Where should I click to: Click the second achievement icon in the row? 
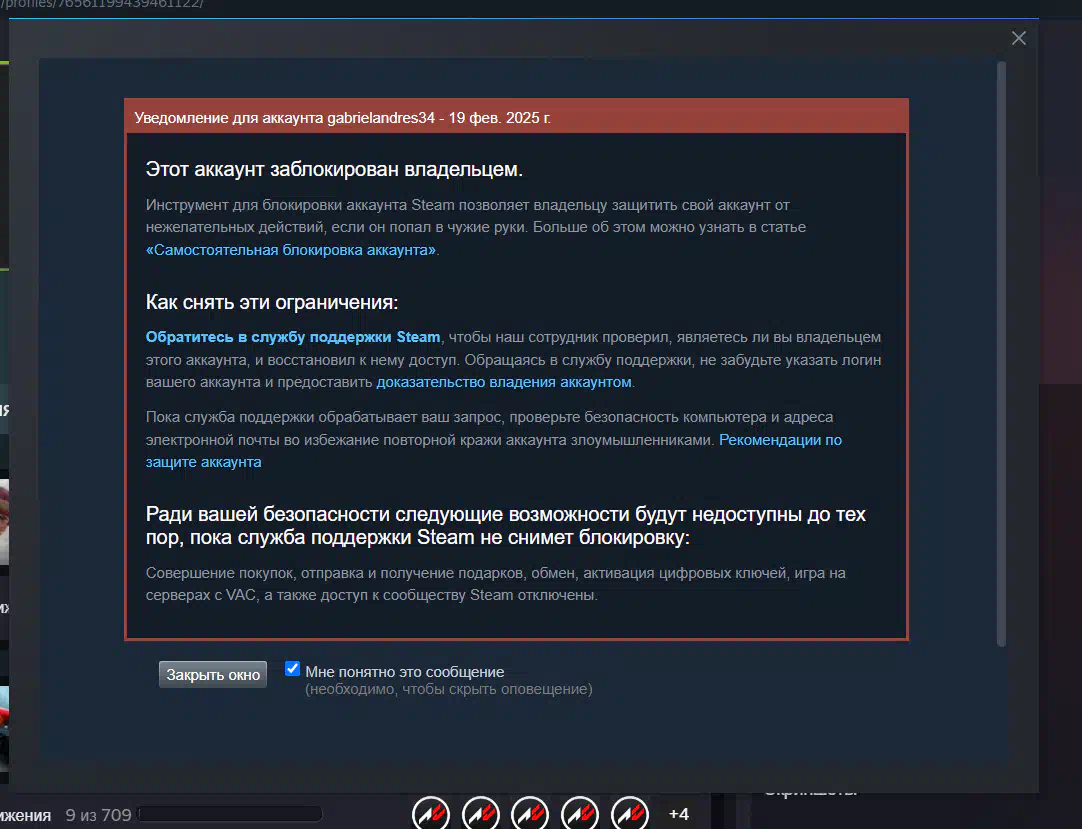[x=481, y=812]
